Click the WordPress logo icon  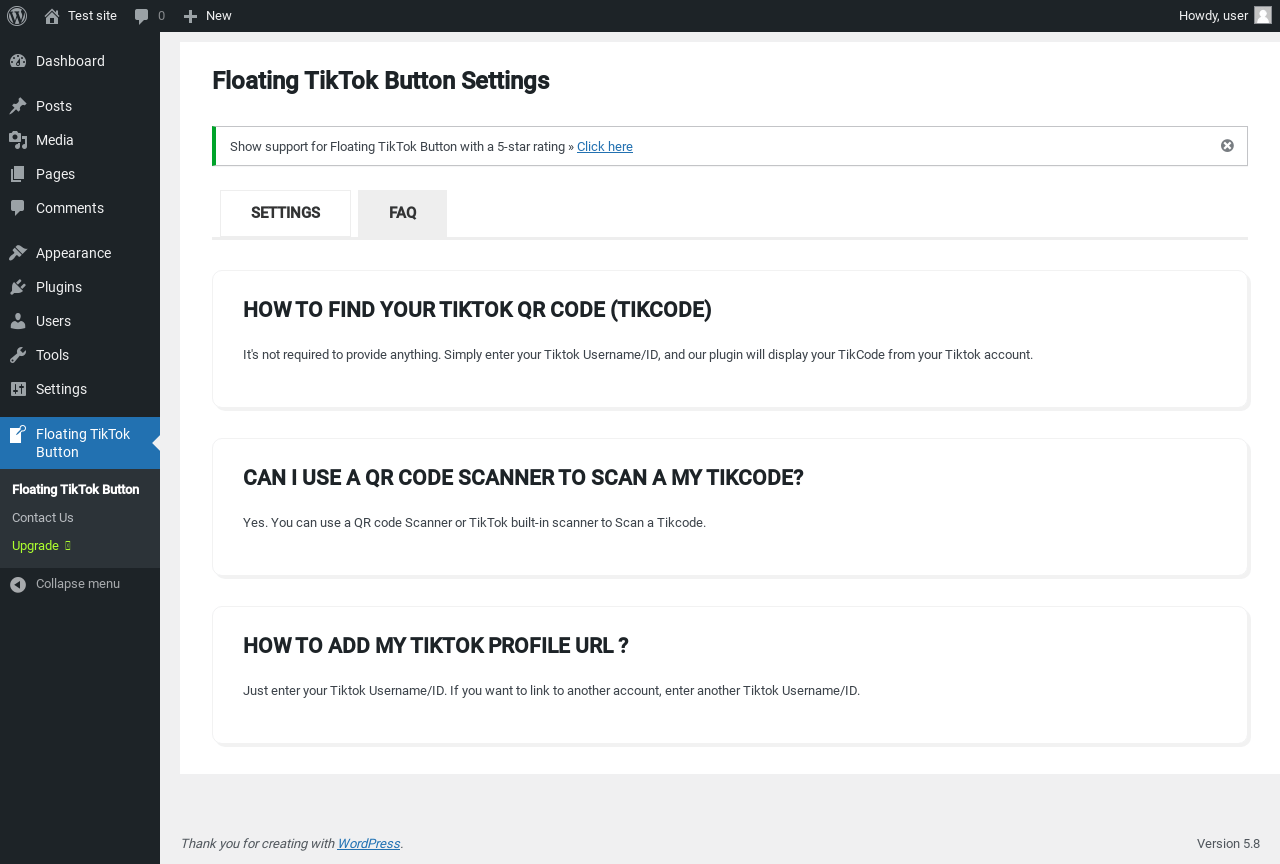point(17,16)
